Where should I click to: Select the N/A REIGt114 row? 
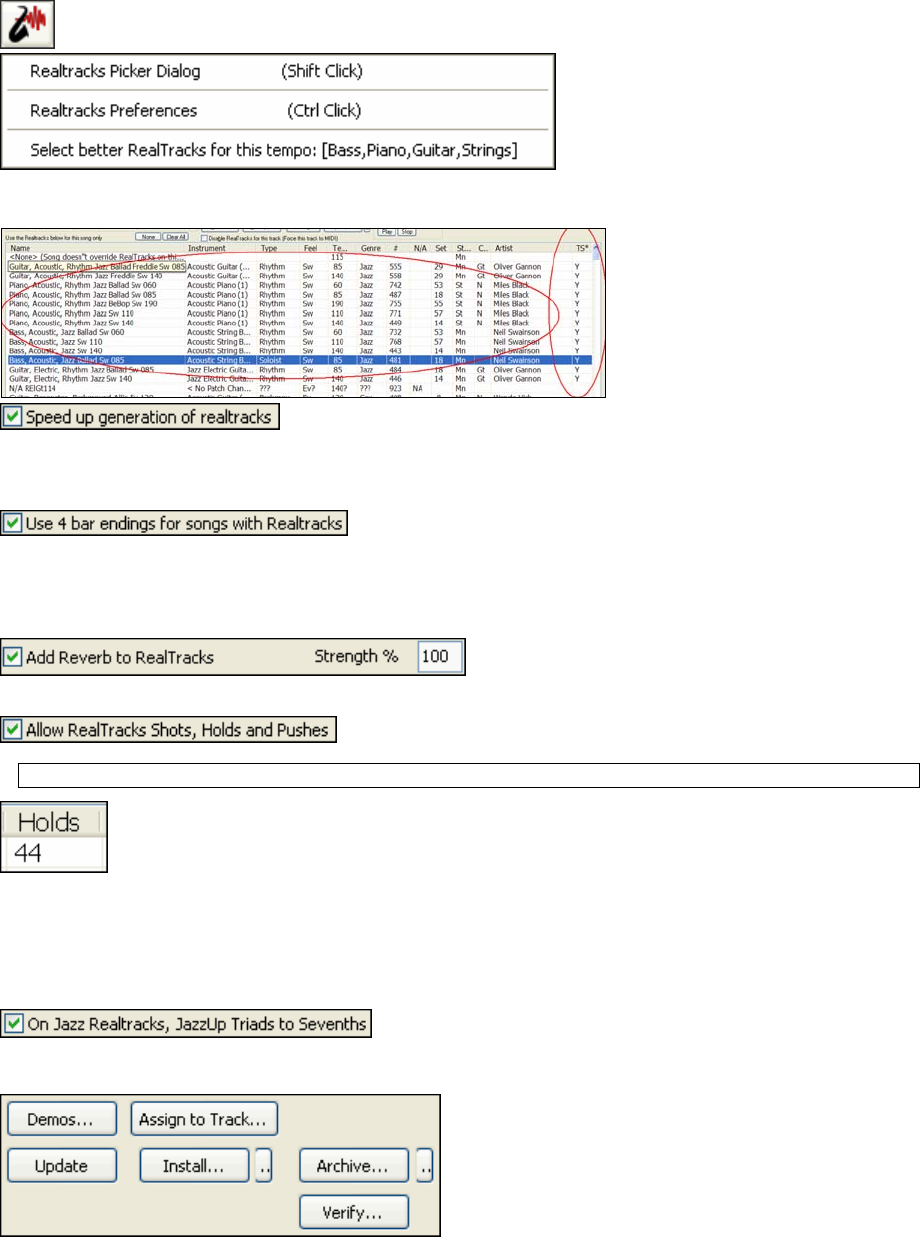[x=299, y=388]
